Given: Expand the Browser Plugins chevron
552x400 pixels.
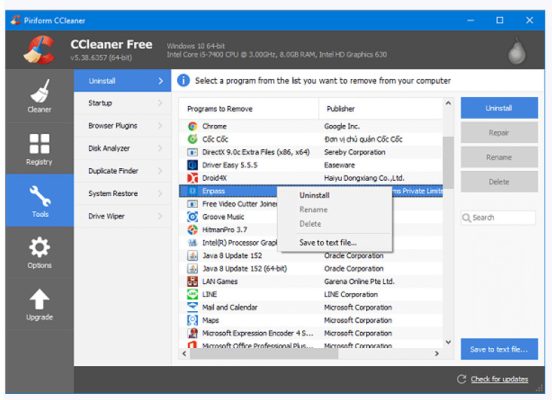Looking at the screenshot, I should pyautogui.click(x=160, y=125).
